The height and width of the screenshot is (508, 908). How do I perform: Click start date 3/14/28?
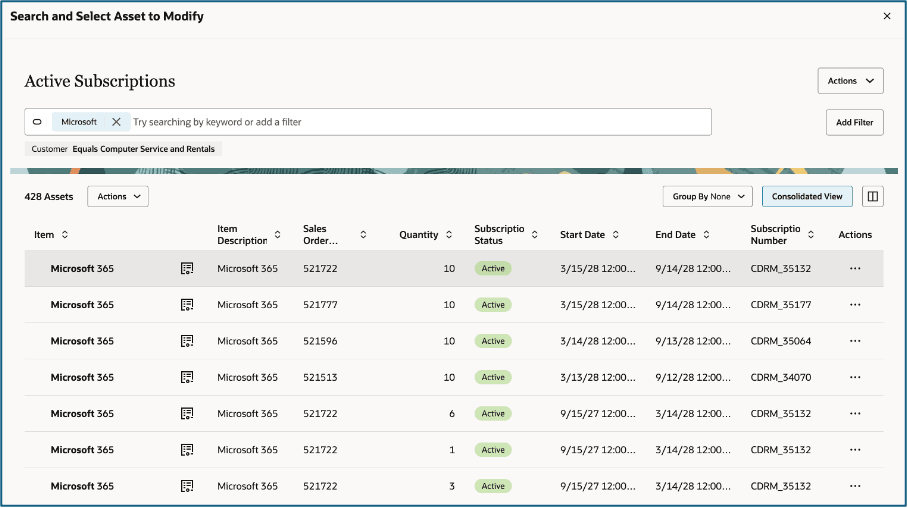pyautogui.click(x=598, y=341)
